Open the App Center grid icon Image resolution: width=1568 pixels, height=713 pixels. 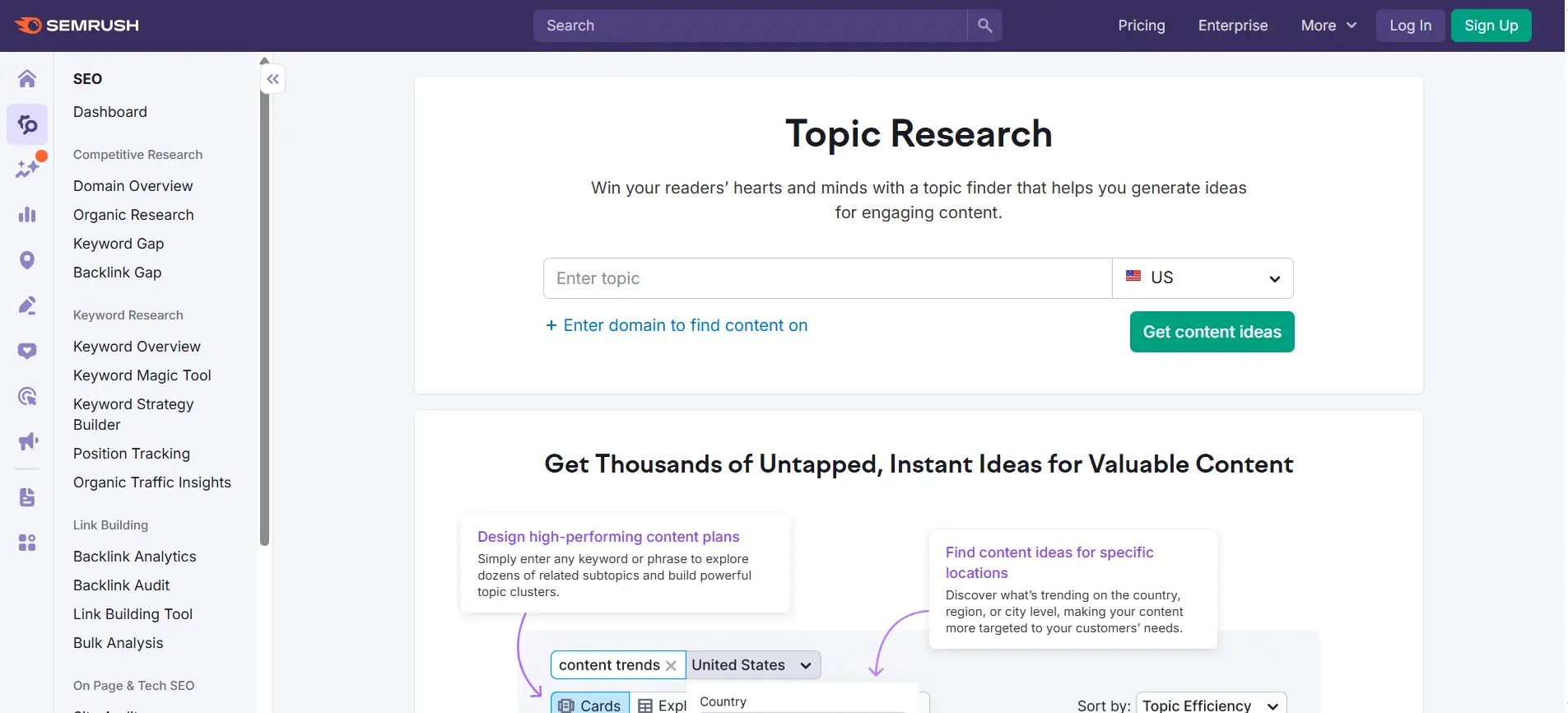tap(27, 543)
